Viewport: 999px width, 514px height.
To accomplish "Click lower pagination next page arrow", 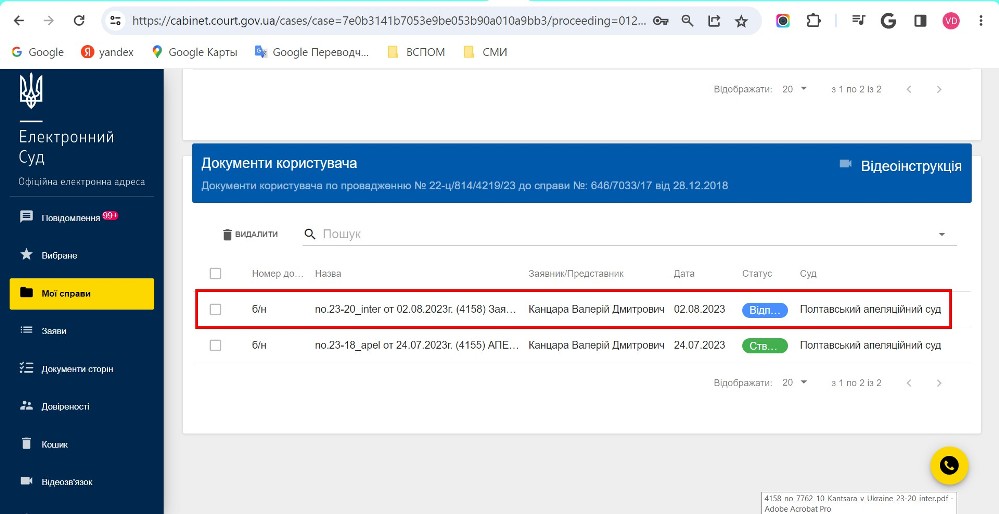I will [x=938, y=383].
